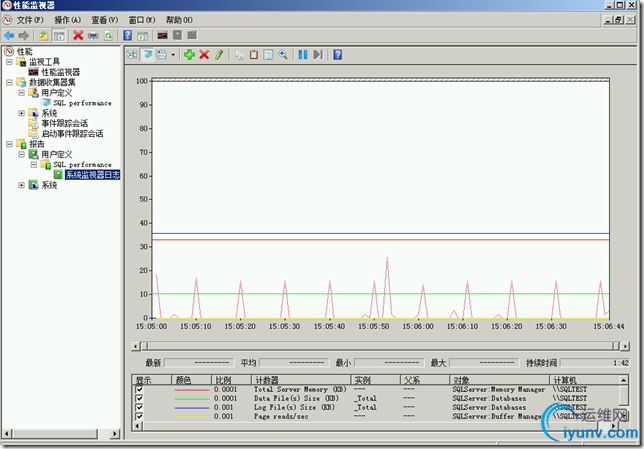Click the copy properties icon
The width and height of the screenshot is (644, 449).
(239, 55)
